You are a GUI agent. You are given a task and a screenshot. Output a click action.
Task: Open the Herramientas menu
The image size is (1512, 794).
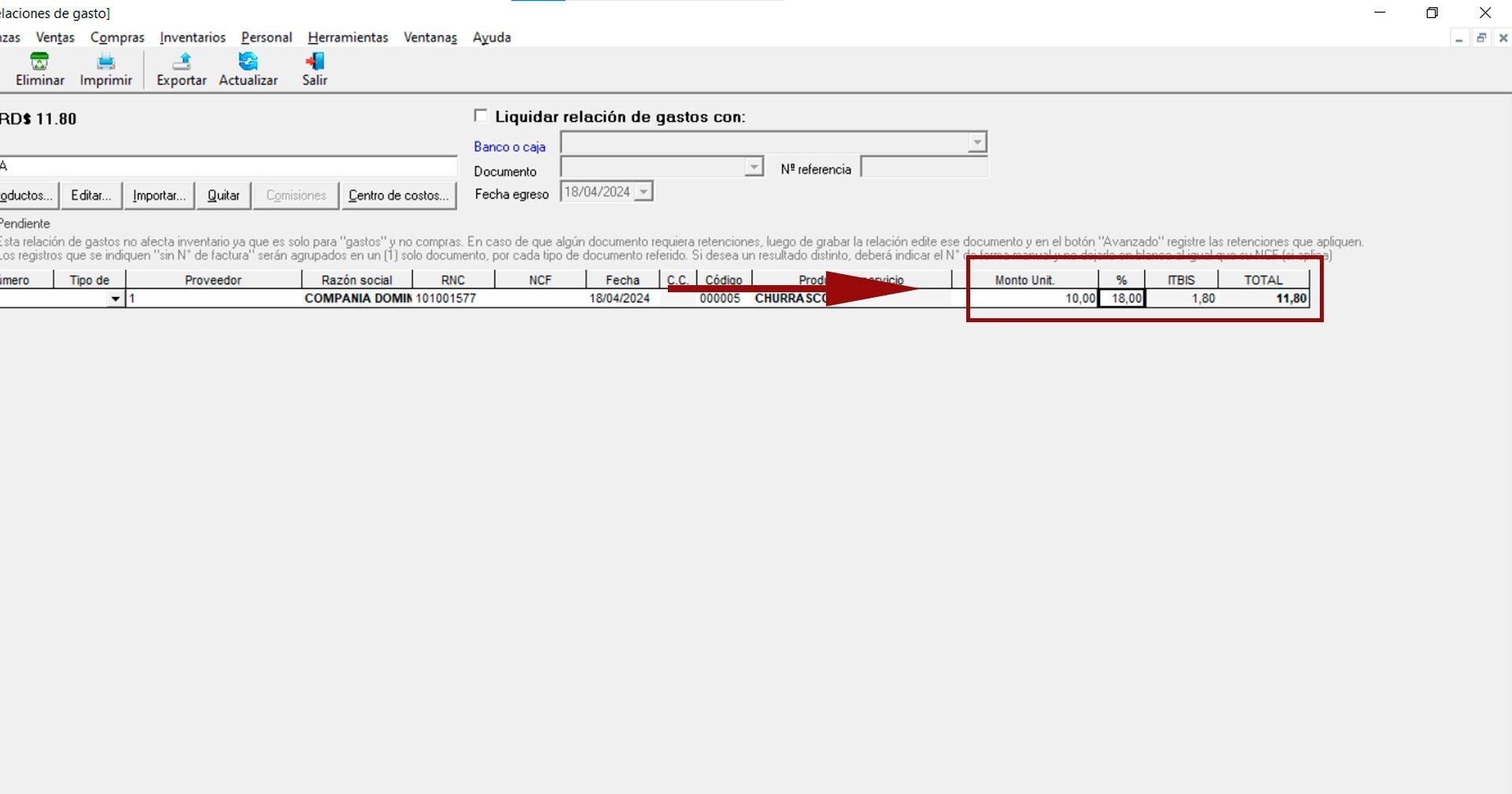347,37
